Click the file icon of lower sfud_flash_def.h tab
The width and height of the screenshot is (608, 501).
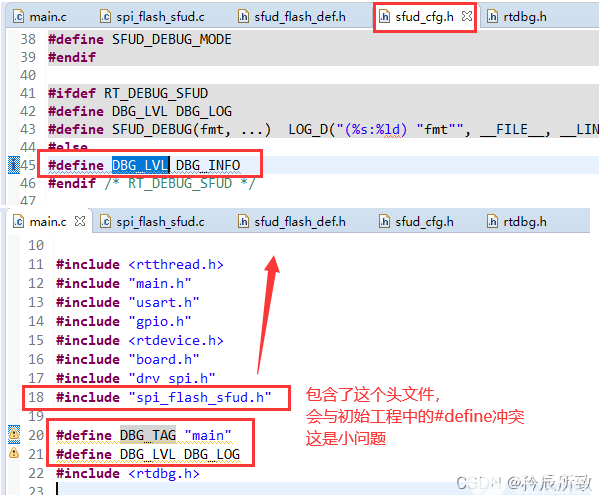[x=243, y=222]
